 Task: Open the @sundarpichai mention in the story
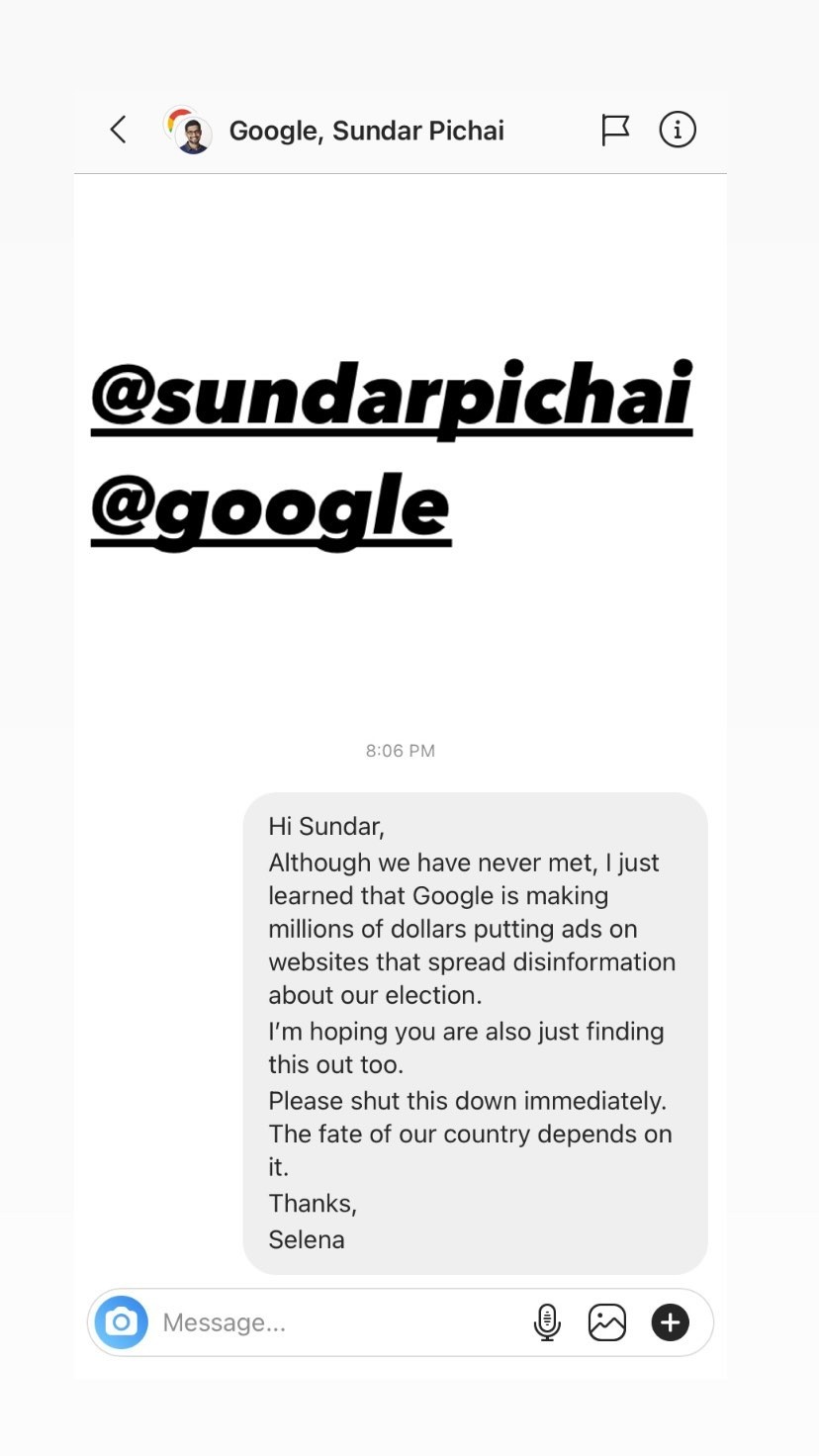(x=393, y=393)
